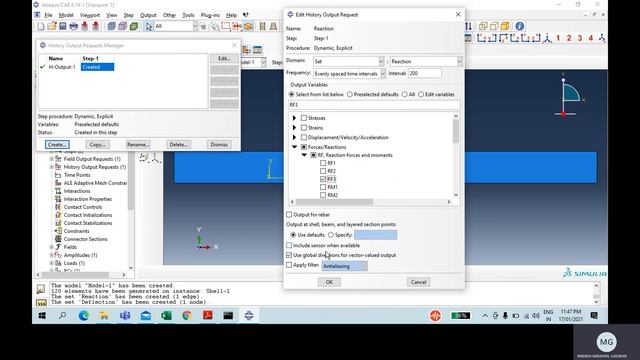
Task: Apply custom view number 4
Action: 591,38
